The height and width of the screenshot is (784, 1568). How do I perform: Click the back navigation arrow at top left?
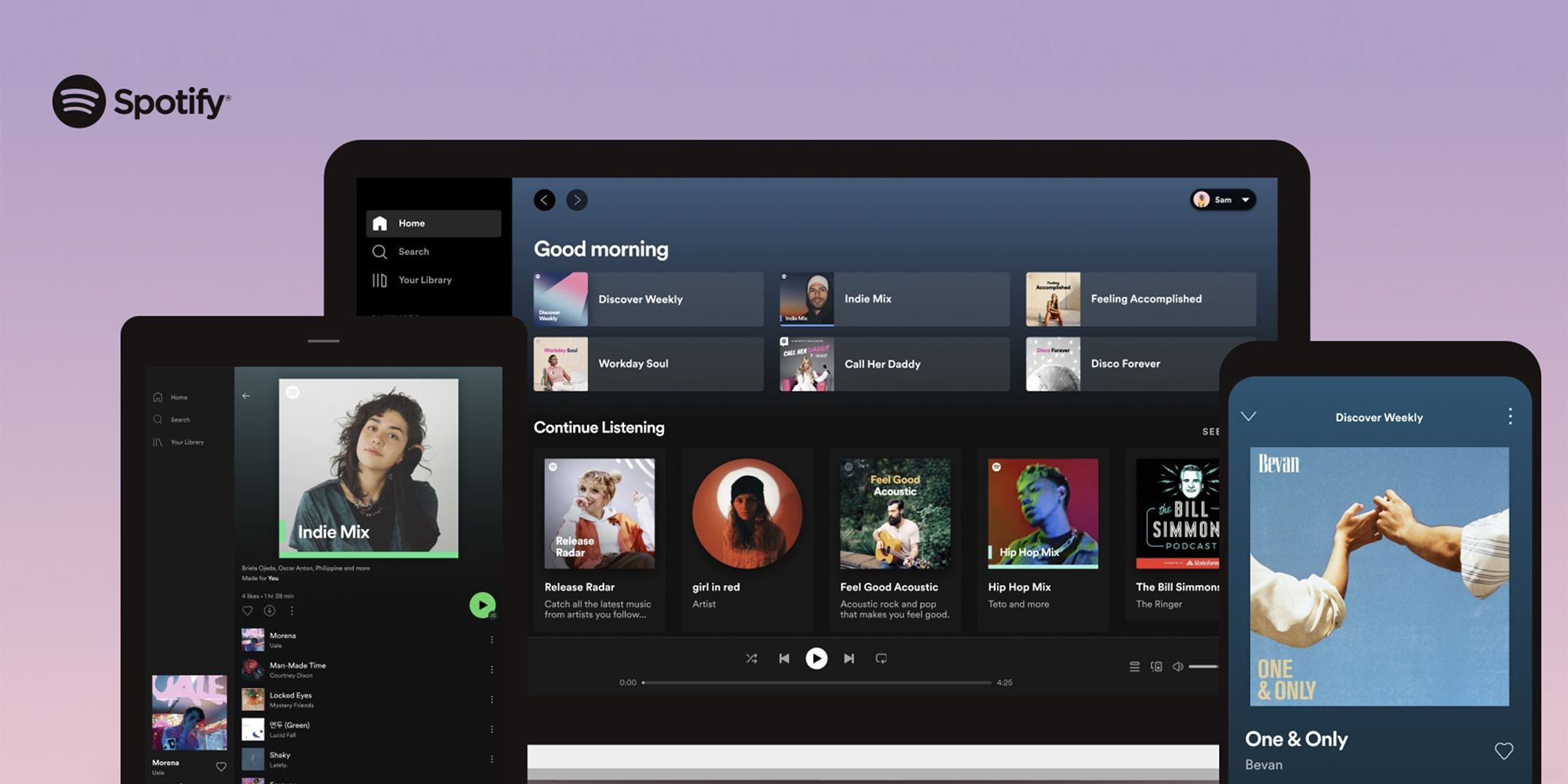point(544,200)
